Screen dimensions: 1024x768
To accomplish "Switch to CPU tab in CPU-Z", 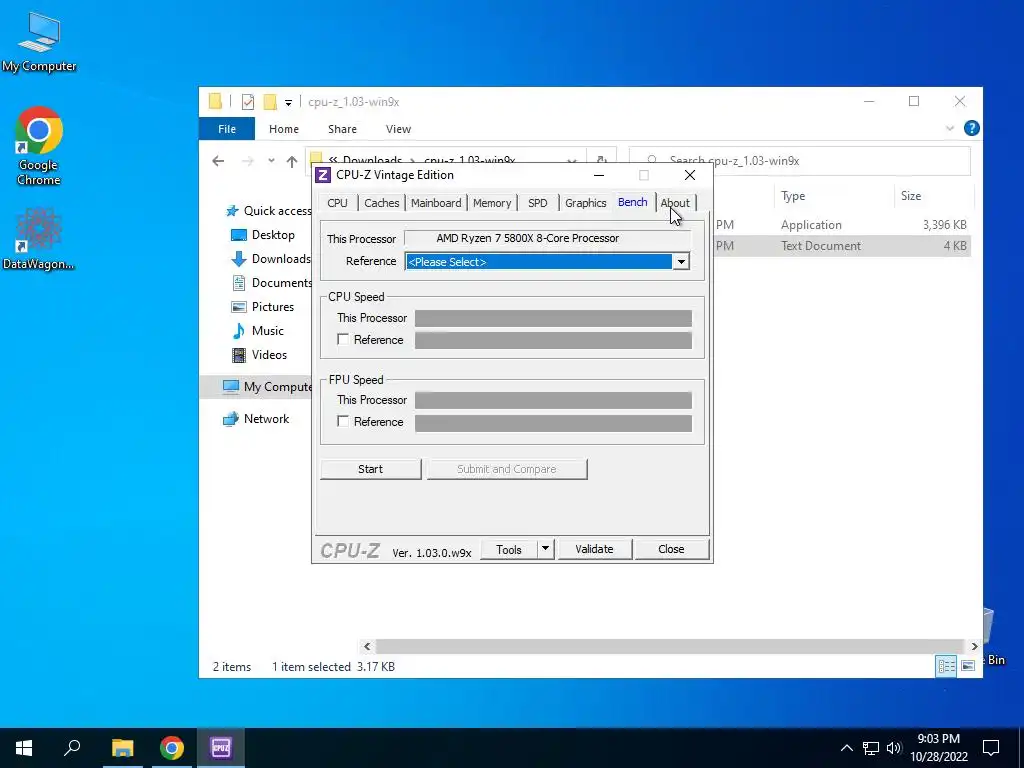I will point(338,203).
